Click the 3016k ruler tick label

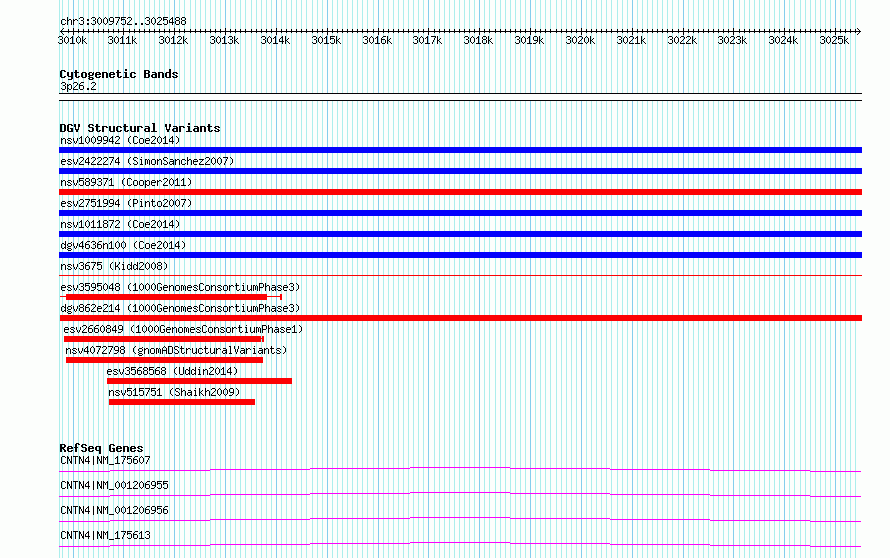tap(377, 40)
